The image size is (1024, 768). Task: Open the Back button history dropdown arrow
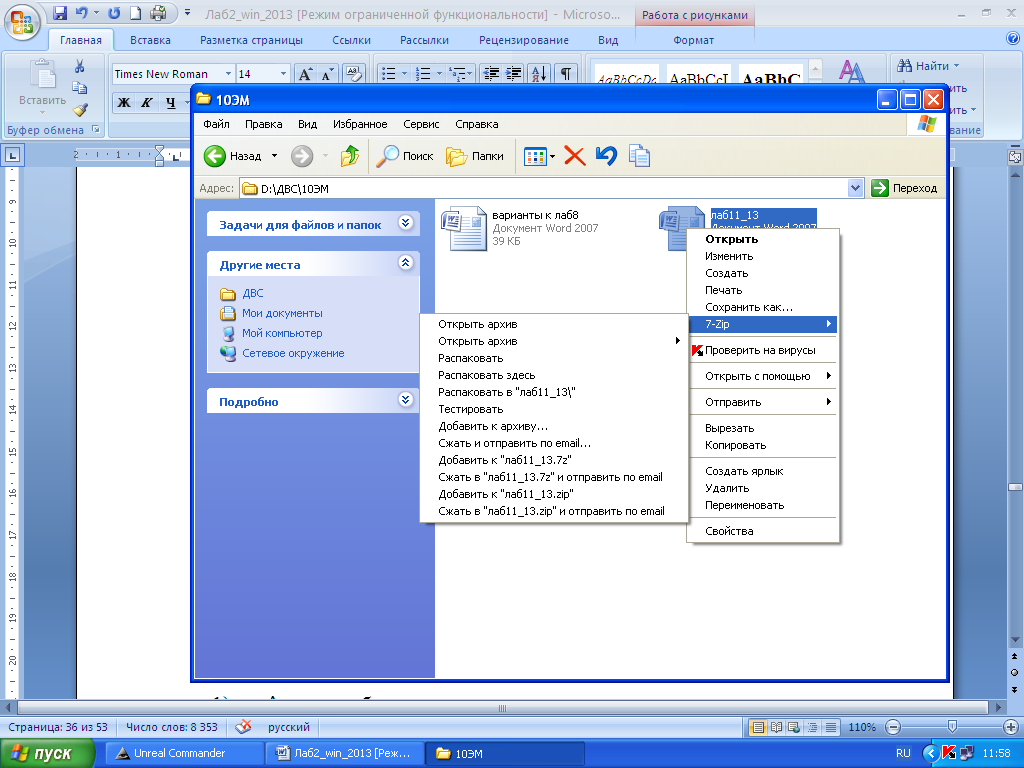pos(274,156)
